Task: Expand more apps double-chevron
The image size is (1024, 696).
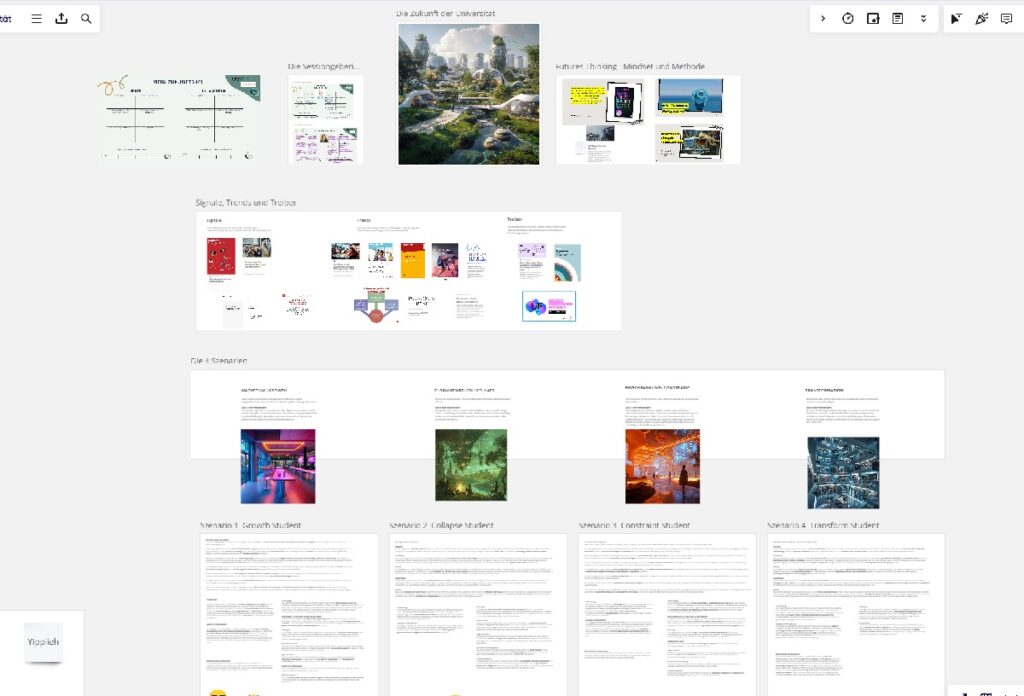Action: point(923,18)
